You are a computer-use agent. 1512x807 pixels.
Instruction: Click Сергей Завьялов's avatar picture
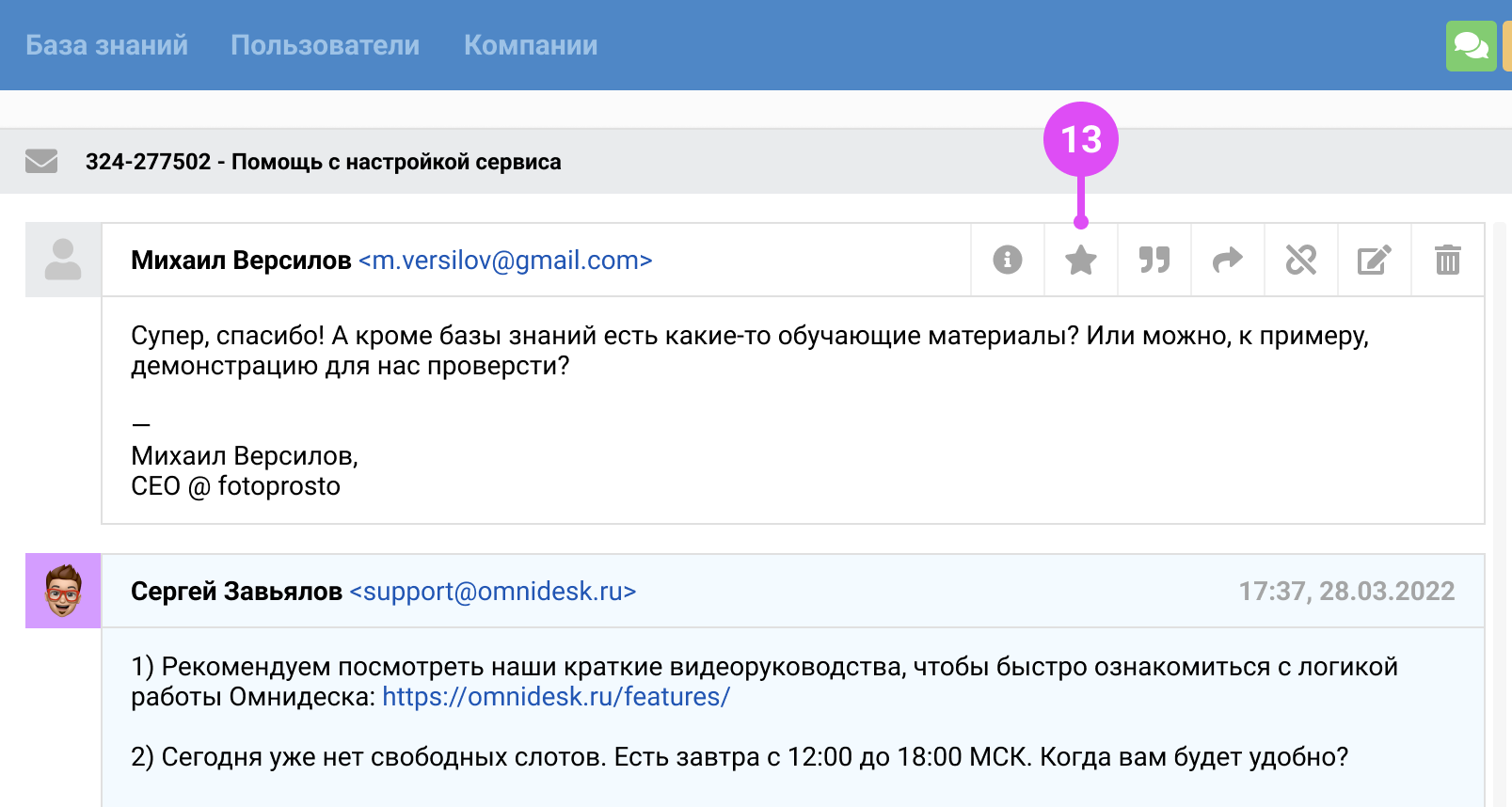click(63, 591)
